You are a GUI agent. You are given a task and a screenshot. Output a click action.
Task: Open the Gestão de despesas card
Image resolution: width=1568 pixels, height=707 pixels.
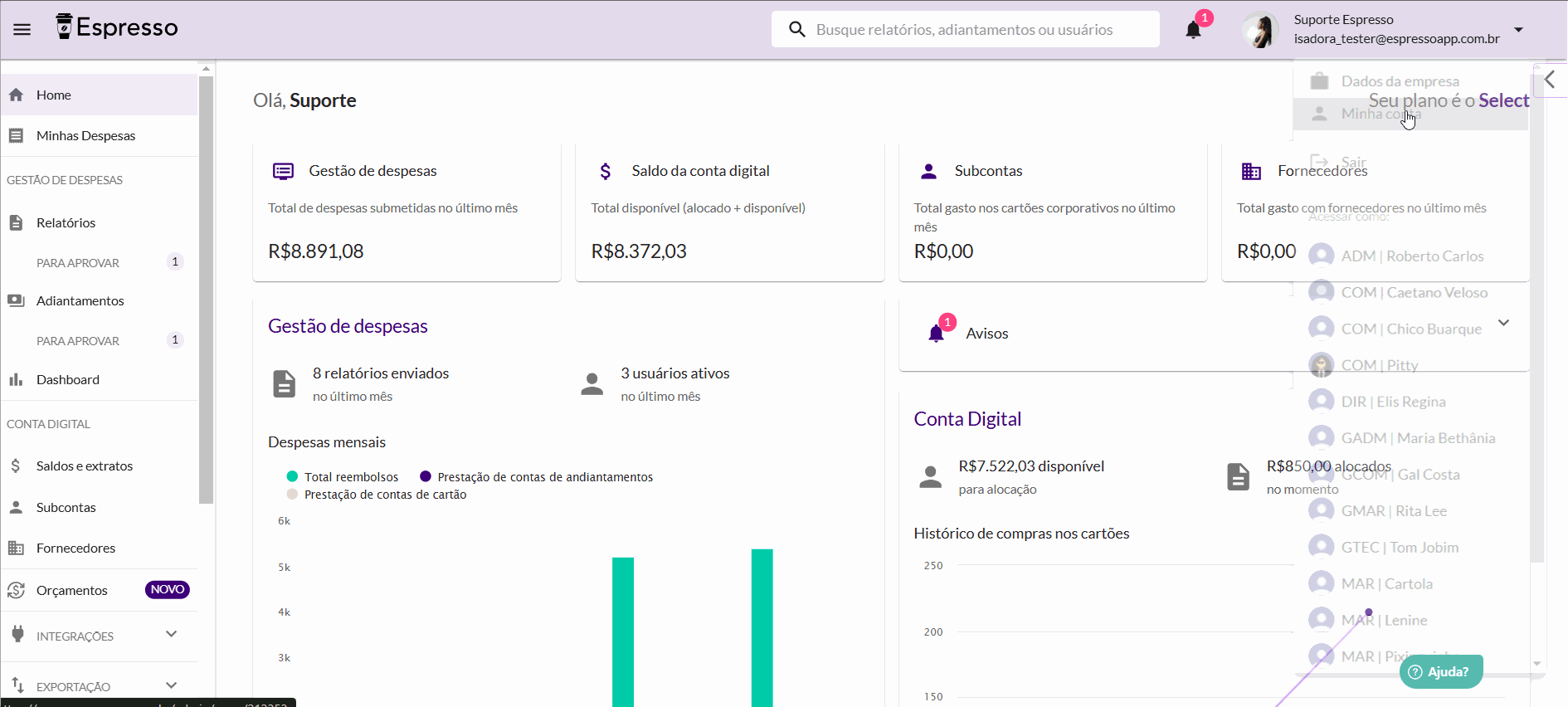click(407, 212)
